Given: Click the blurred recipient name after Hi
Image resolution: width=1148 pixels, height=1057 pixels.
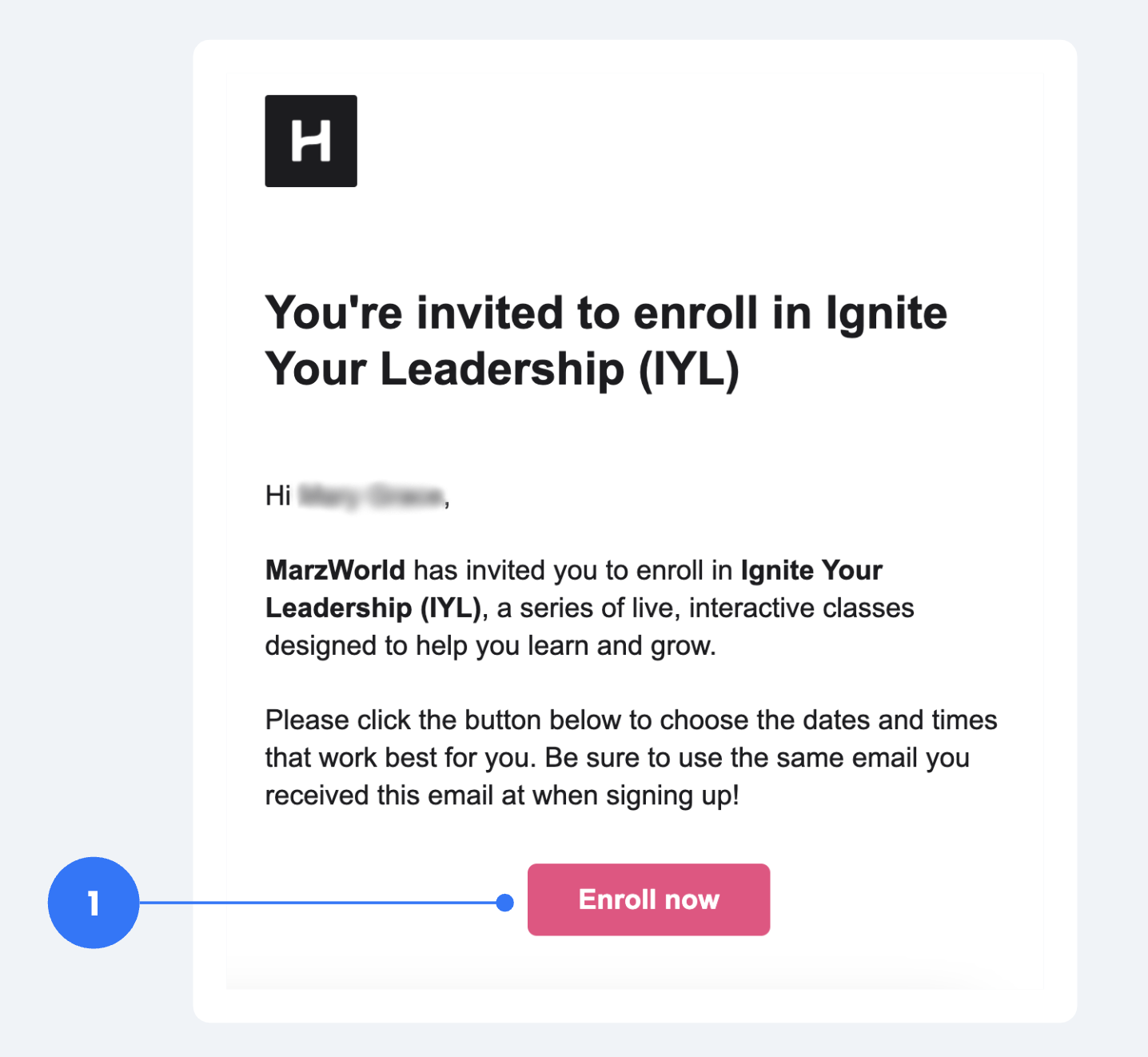Looking at the screenshot, I should click(371, 497).
